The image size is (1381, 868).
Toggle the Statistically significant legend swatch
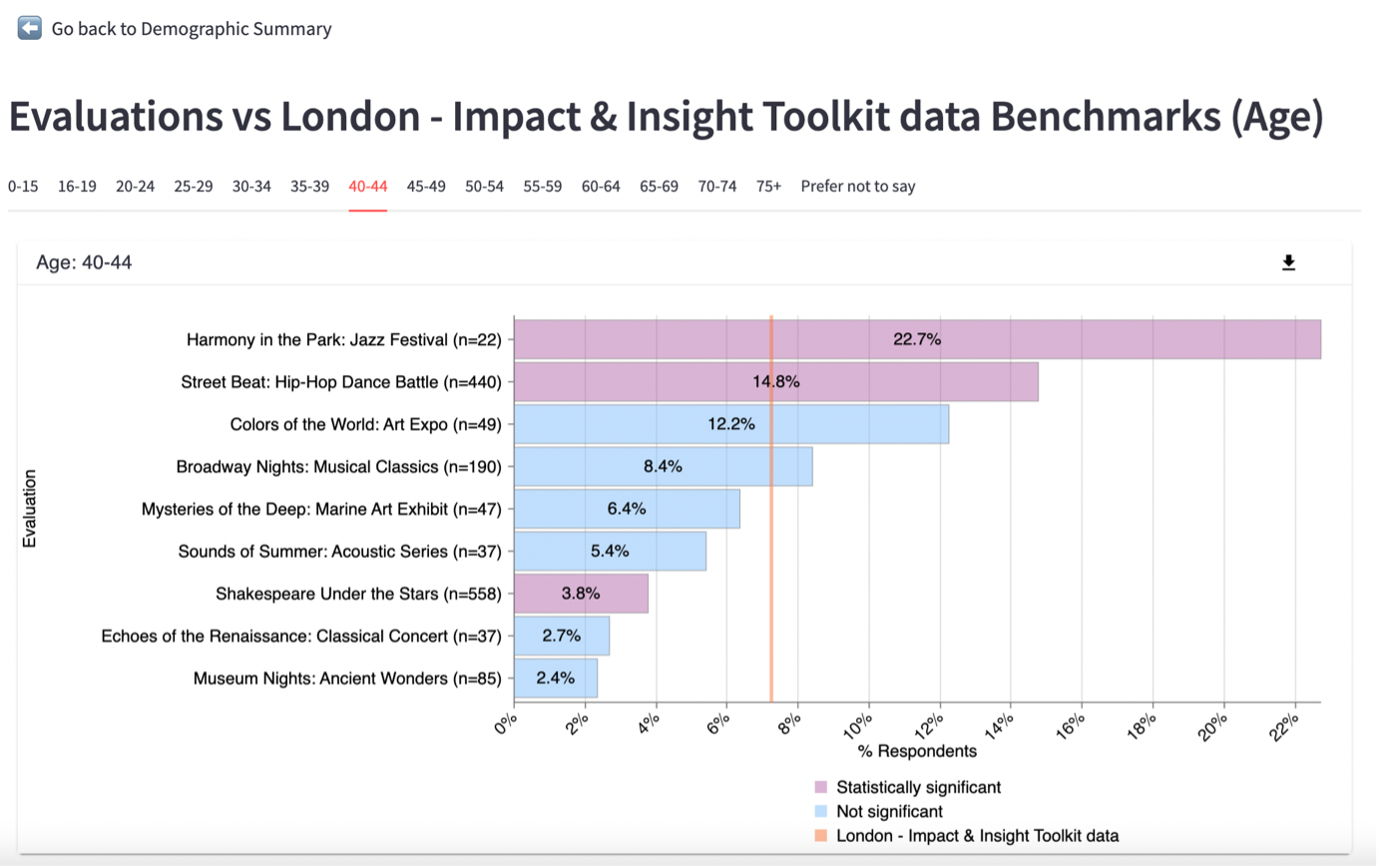pos(820,787)
